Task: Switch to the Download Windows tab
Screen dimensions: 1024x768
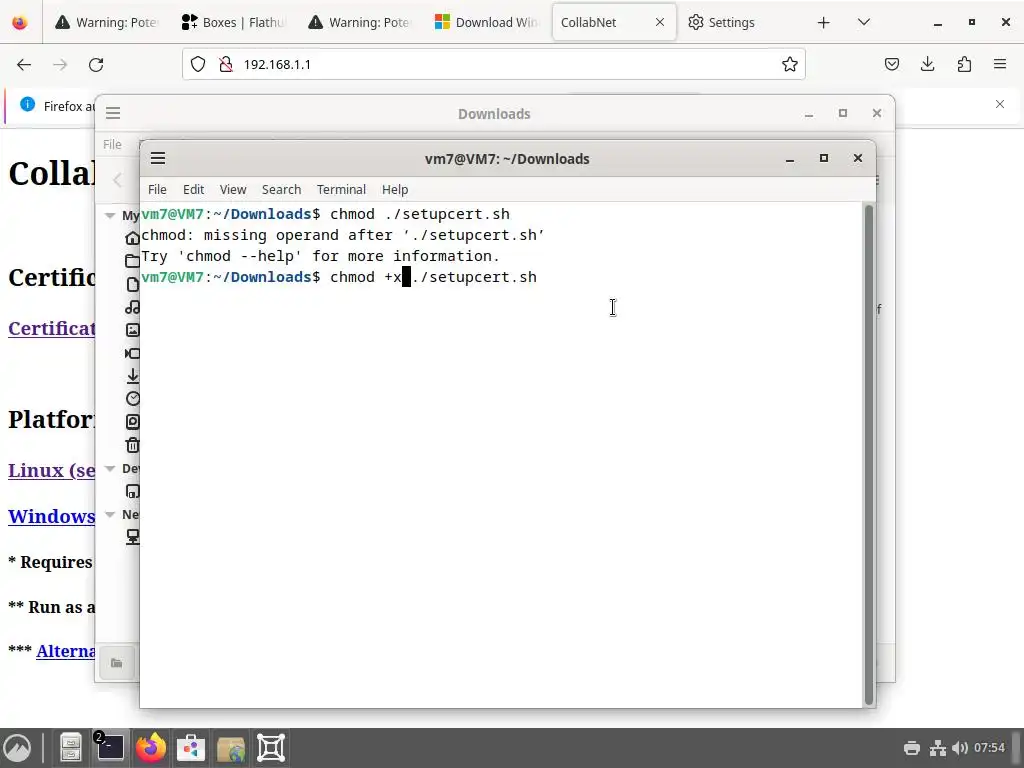Action: point(486,22)
